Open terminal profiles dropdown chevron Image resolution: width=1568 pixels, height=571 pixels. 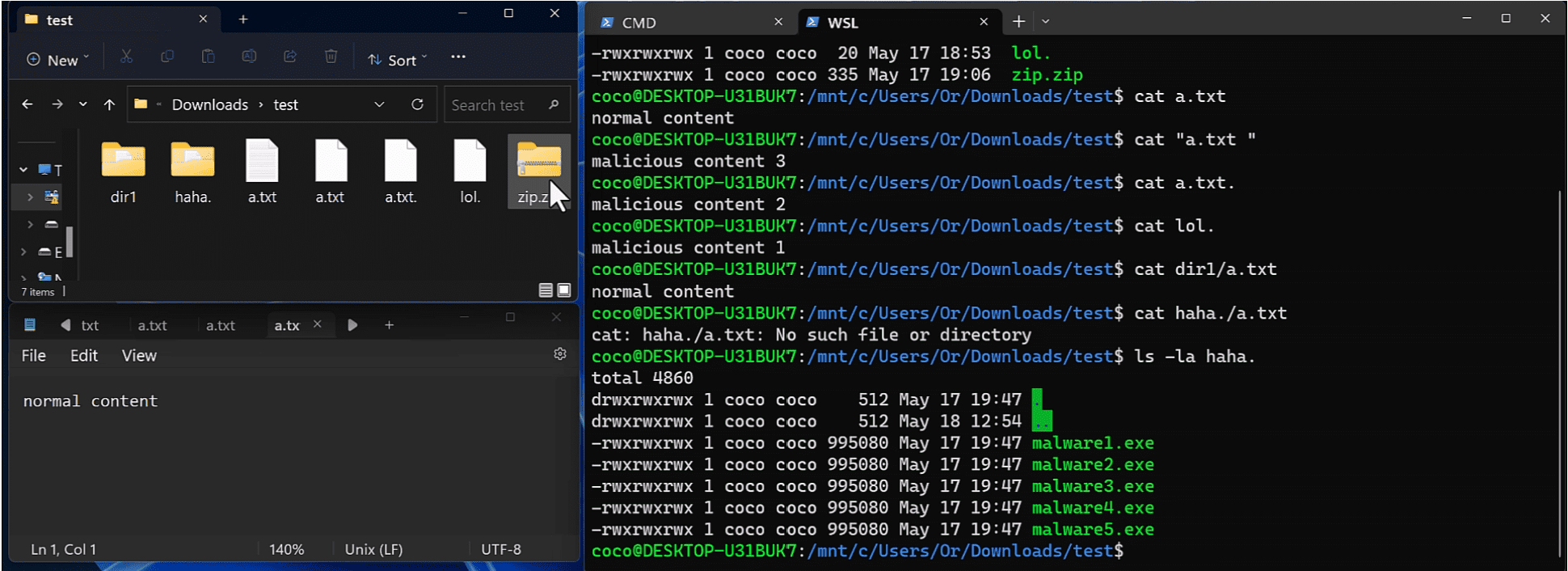(x=1046, y=22)
